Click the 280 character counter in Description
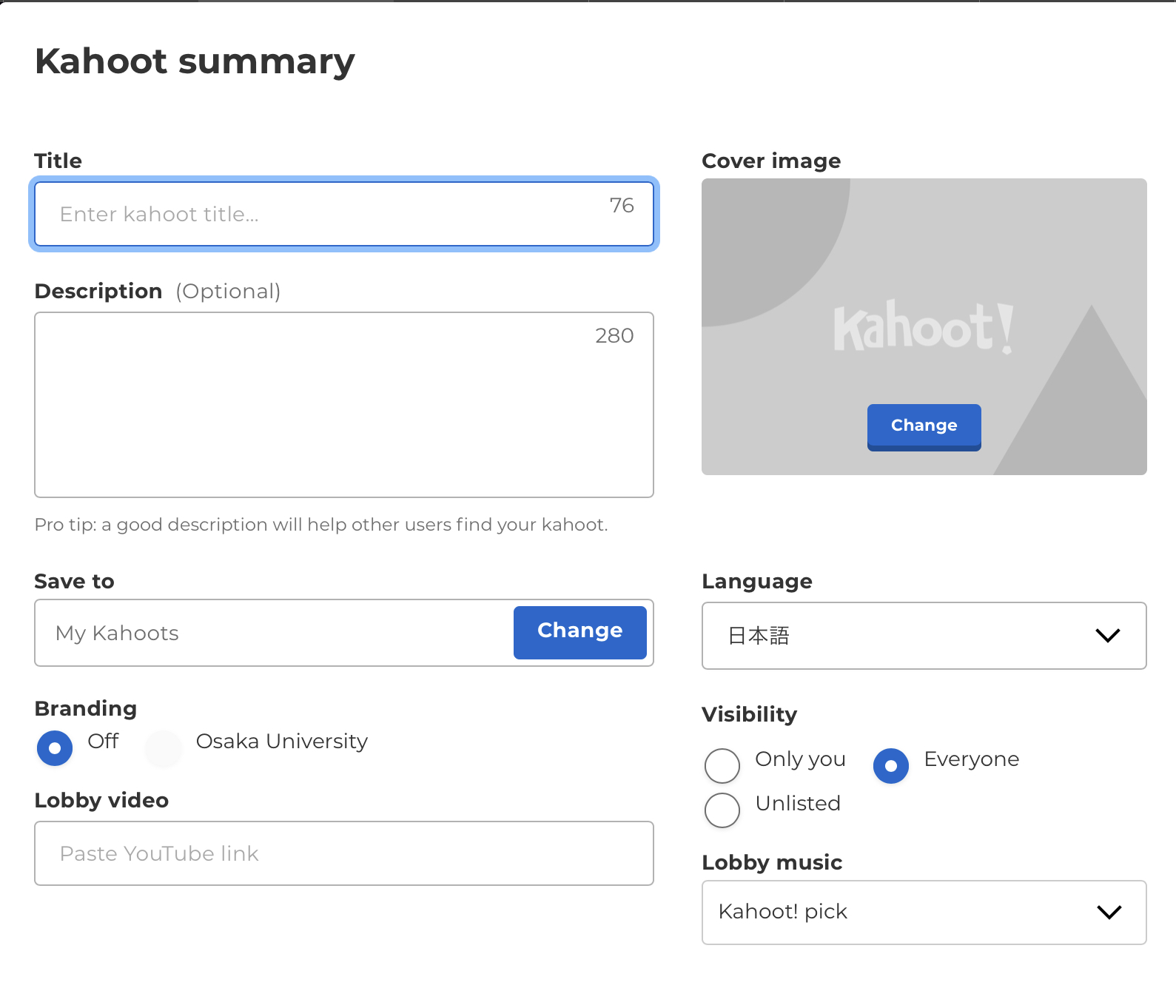The image size is (1176, 1008). pyautogui.click(x=614, y=336)
